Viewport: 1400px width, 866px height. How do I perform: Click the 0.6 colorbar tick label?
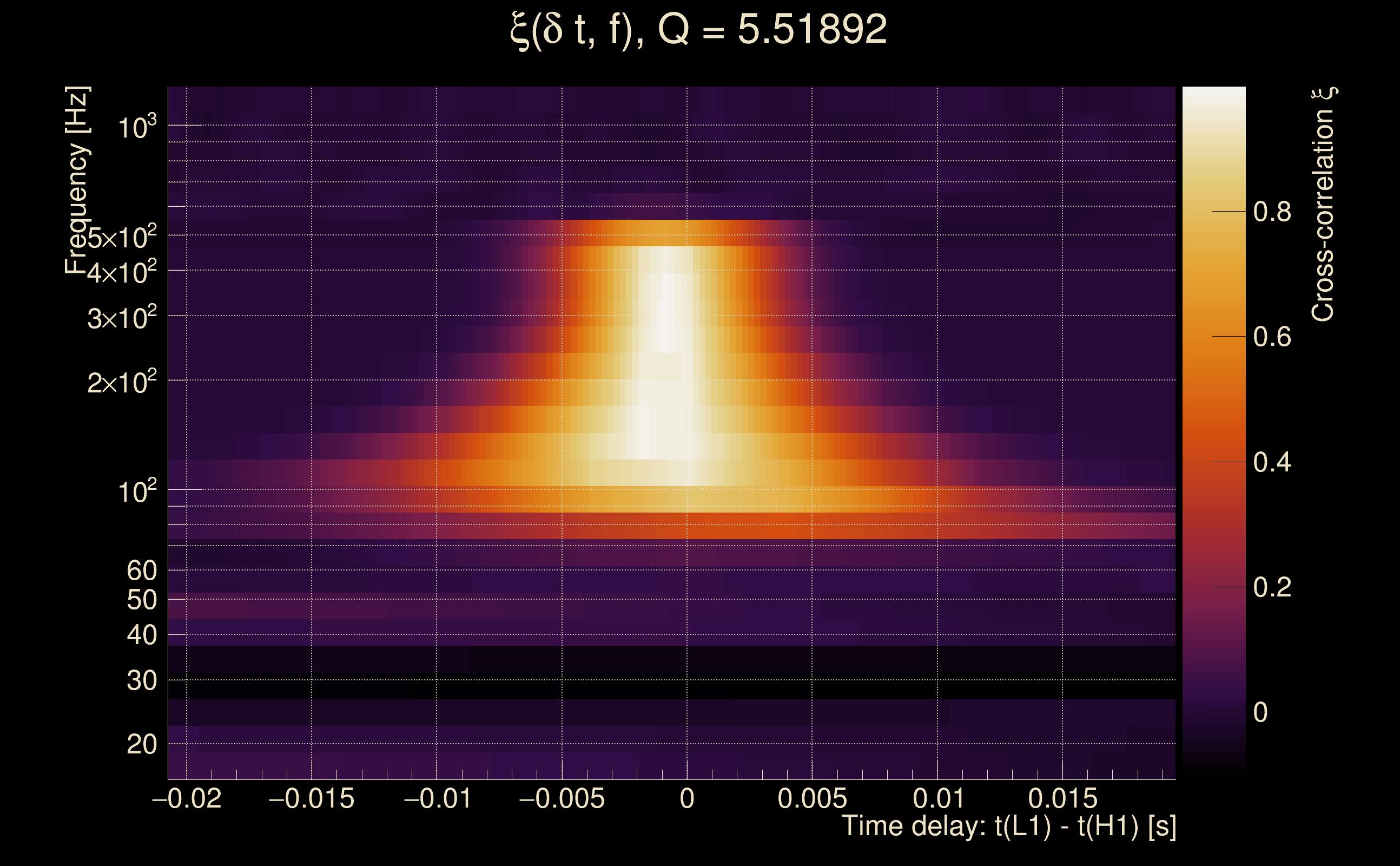click(x=1272, y=337)
